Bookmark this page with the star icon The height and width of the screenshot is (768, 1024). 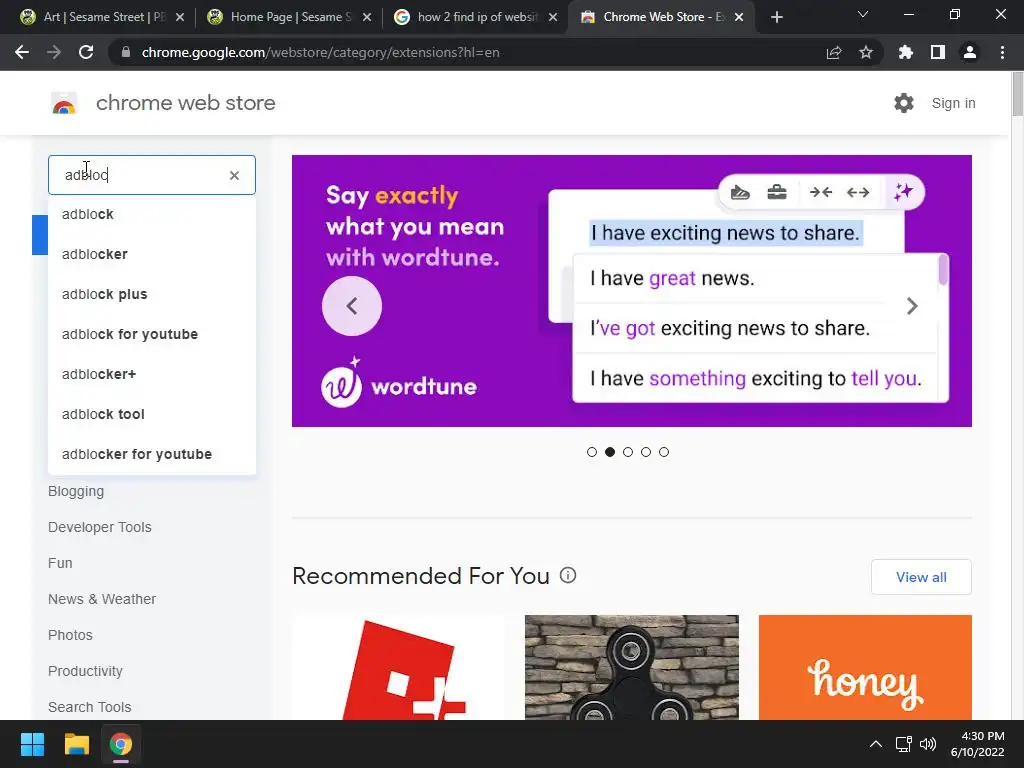pos(866,52)
